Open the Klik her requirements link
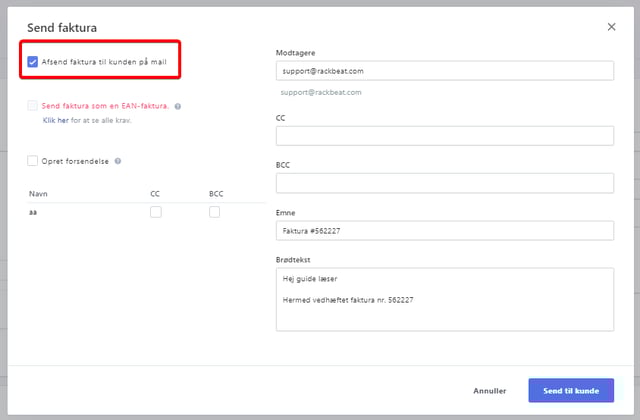 tap(55, 120)
